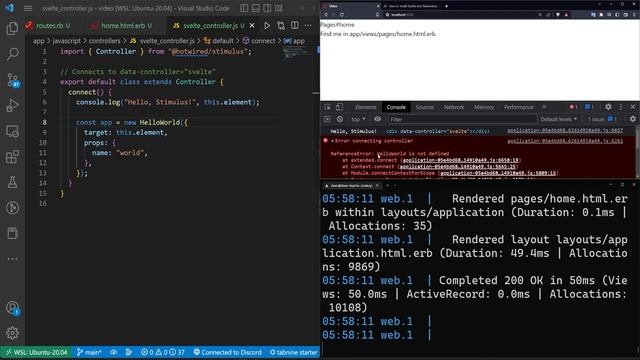Open the Performance DevTools tab

coord(518,107)
